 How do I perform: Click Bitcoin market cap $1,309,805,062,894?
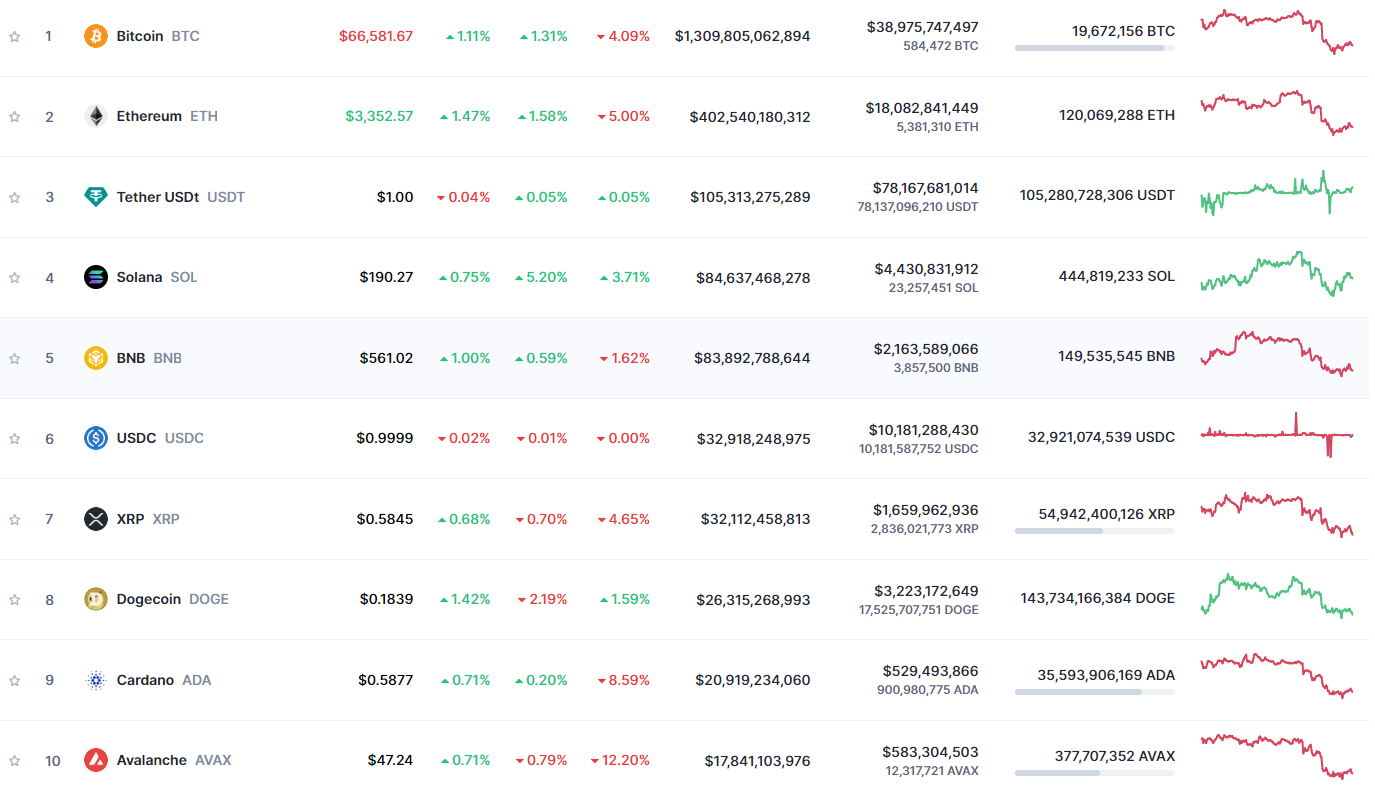[743, 36]
